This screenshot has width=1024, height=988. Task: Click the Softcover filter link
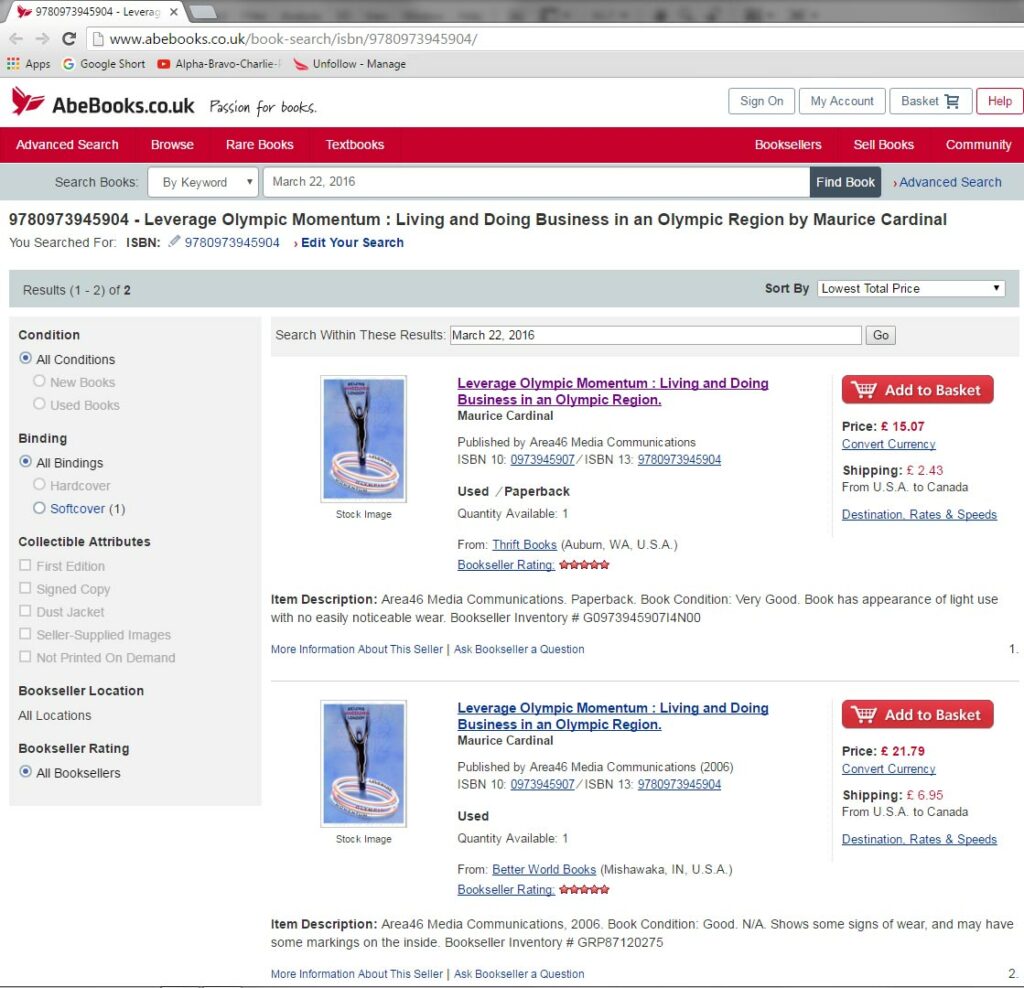tap(78, 508)
